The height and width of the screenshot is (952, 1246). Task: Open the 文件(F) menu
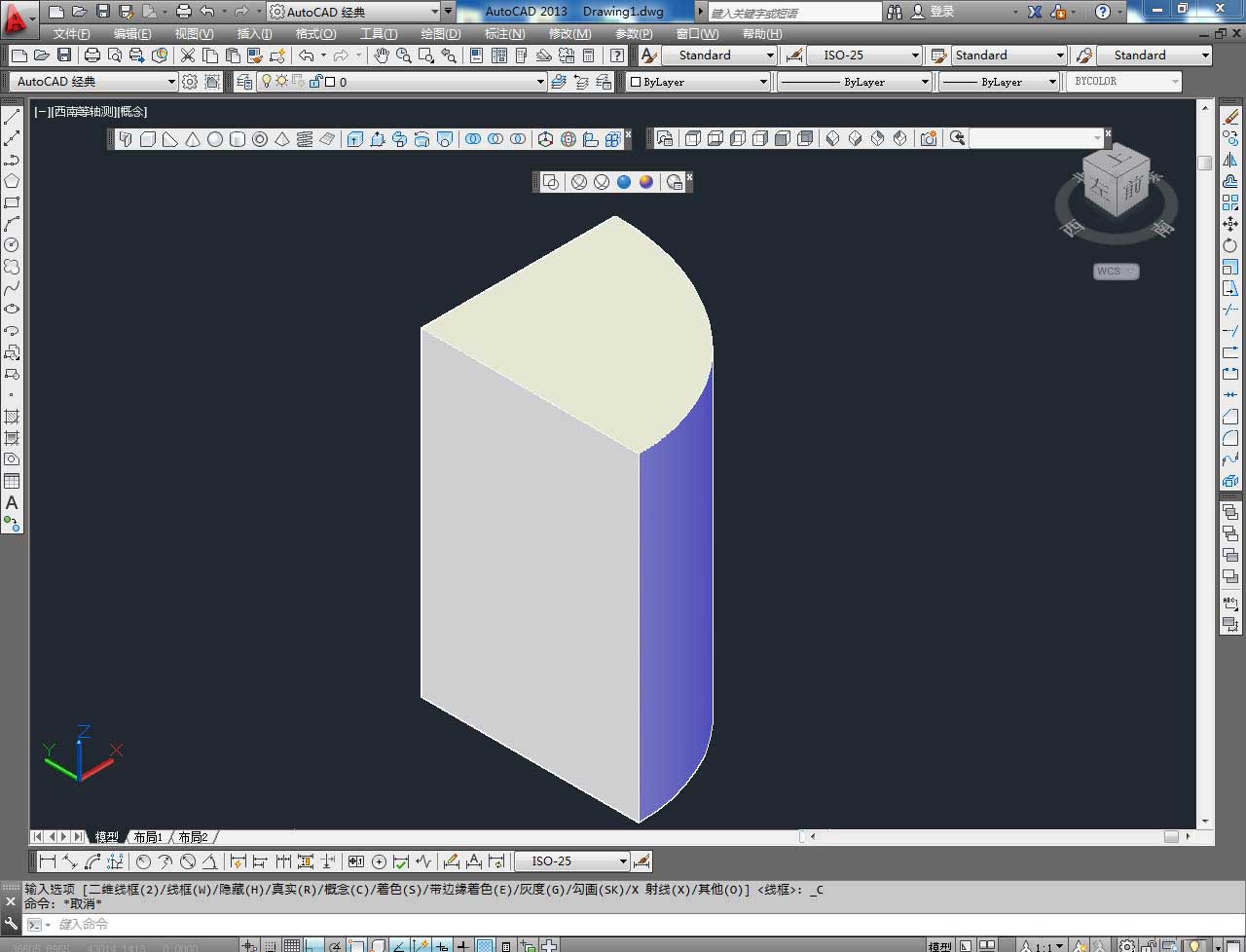(71, 34)
